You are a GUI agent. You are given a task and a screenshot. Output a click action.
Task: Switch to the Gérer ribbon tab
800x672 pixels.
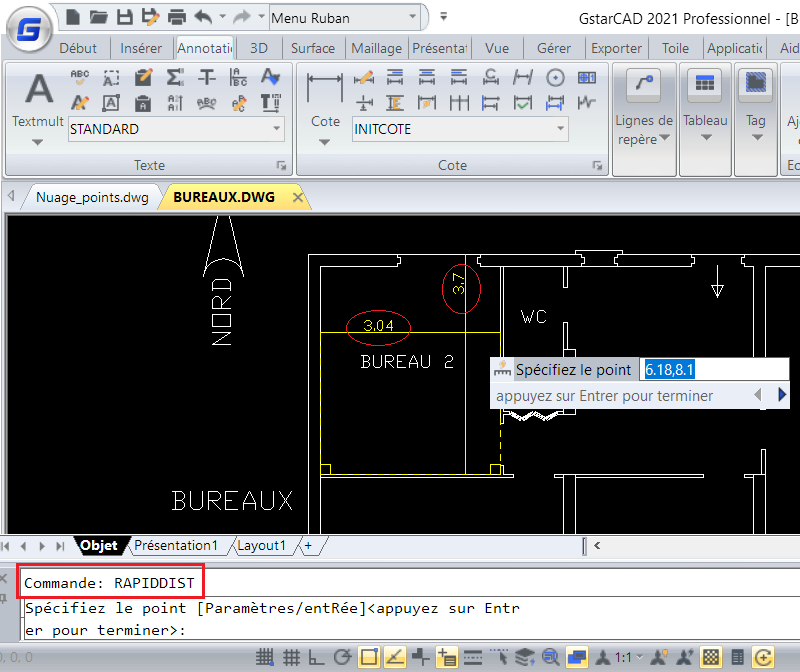click(x=554, y=48)
